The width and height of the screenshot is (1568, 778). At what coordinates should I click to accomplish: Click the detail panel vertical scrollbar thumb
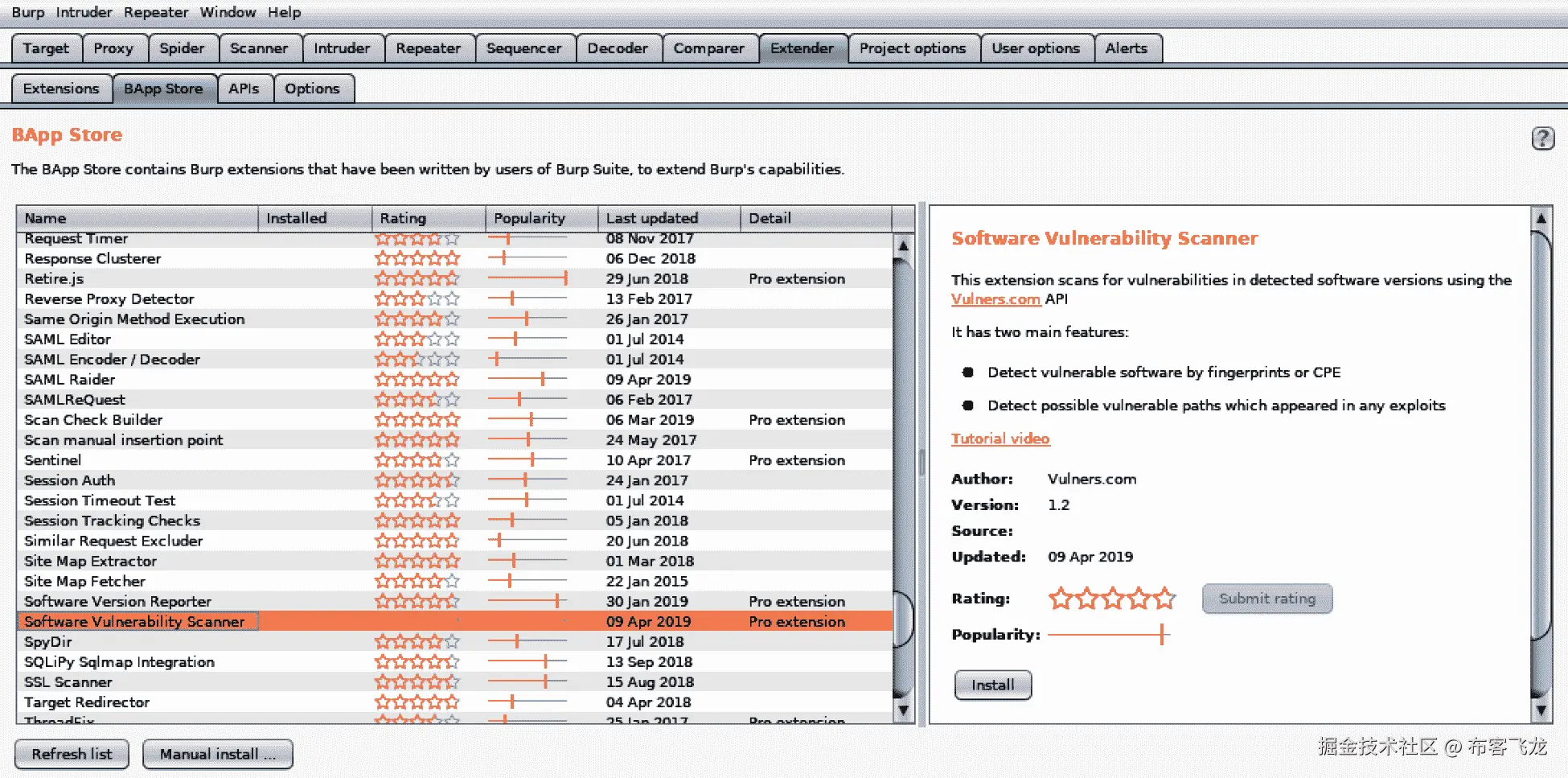(x=1541, y=434)
